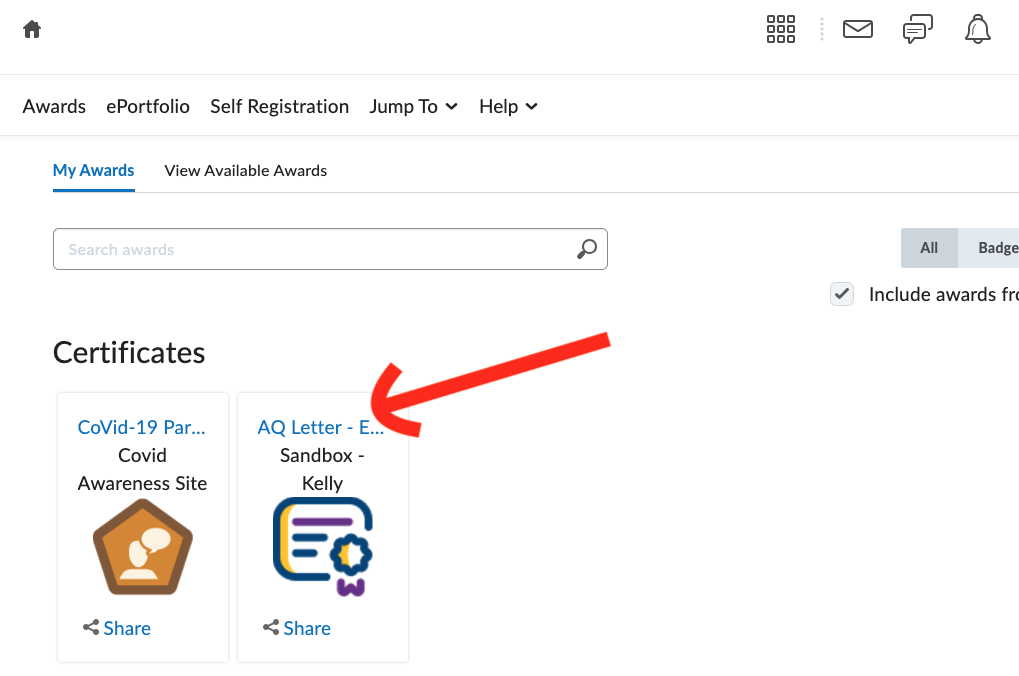Select the All filter button
This screenshot has height=676, width=1019.
[929, 248]
